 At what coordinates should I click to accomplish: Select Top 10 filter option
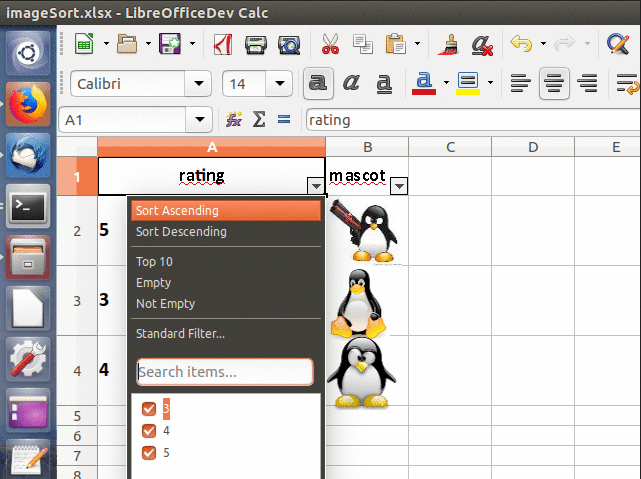pos(154,262)
